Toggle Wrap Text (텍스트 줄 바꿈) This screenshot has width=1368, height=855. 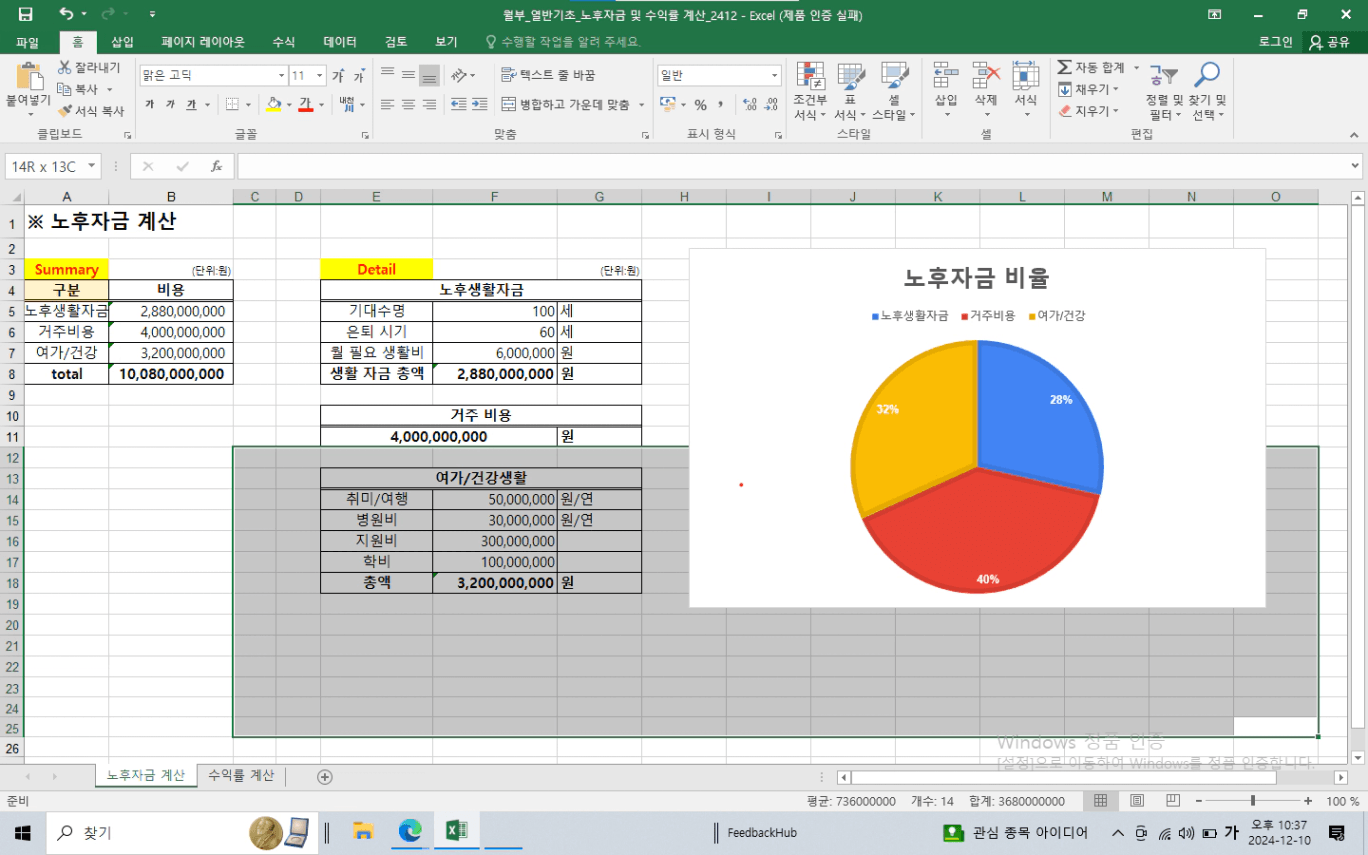click(548, 75)
